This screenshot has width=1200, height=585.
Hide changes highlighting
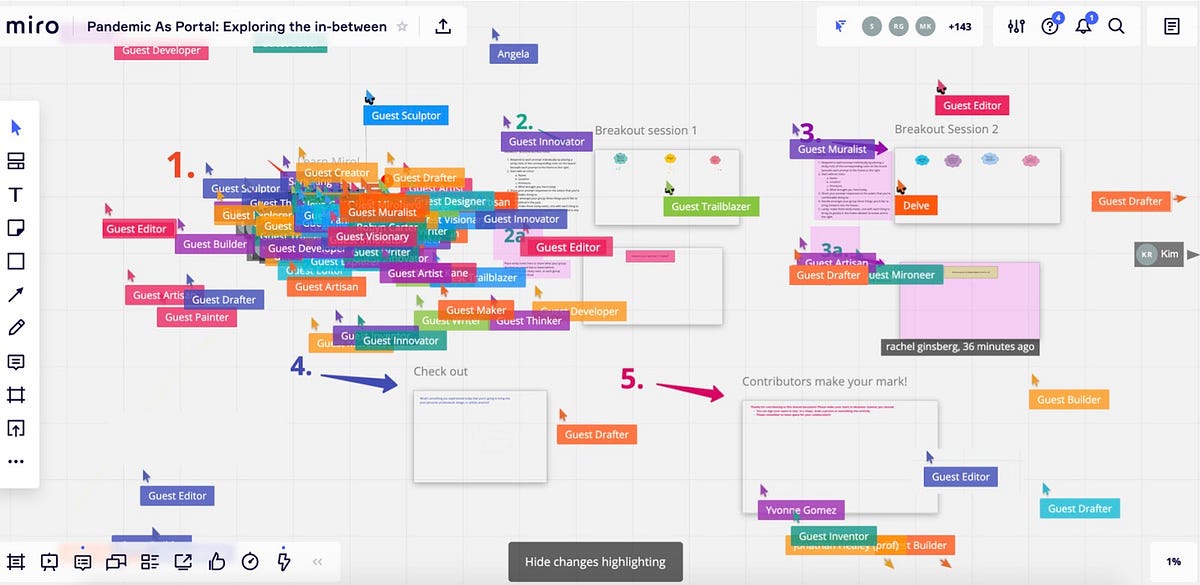(595, 562)
